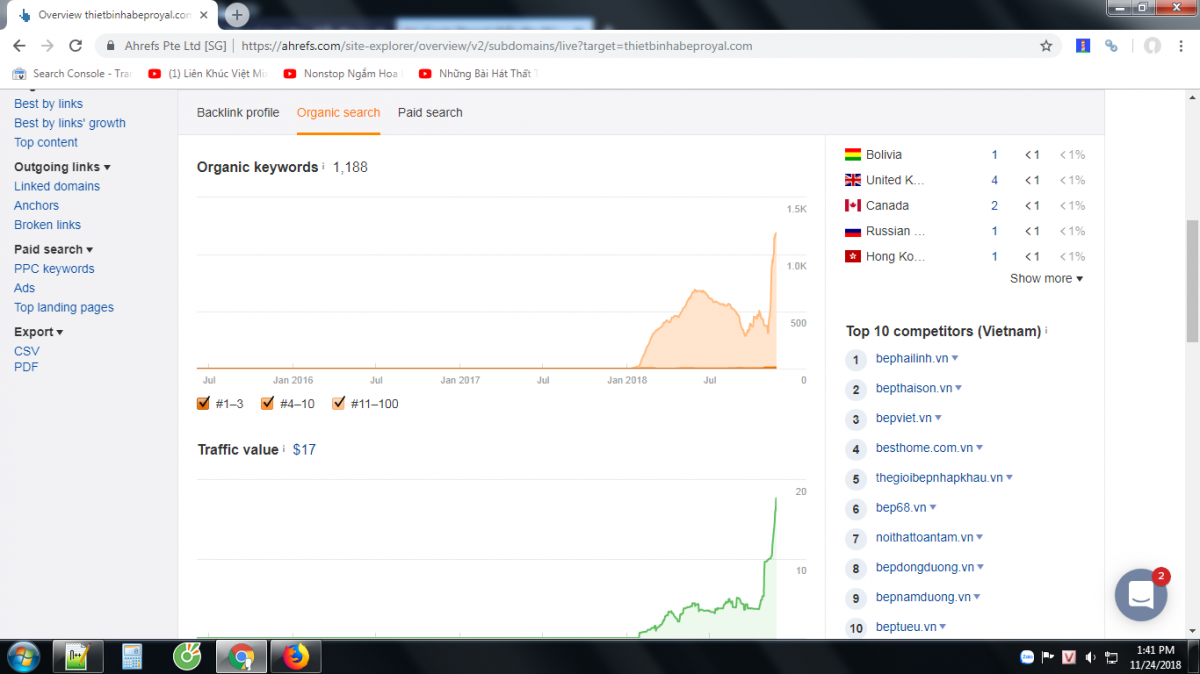Open dropdown arrow next to bepthaison.vn

pyautogui.click(x=959, y=389)
